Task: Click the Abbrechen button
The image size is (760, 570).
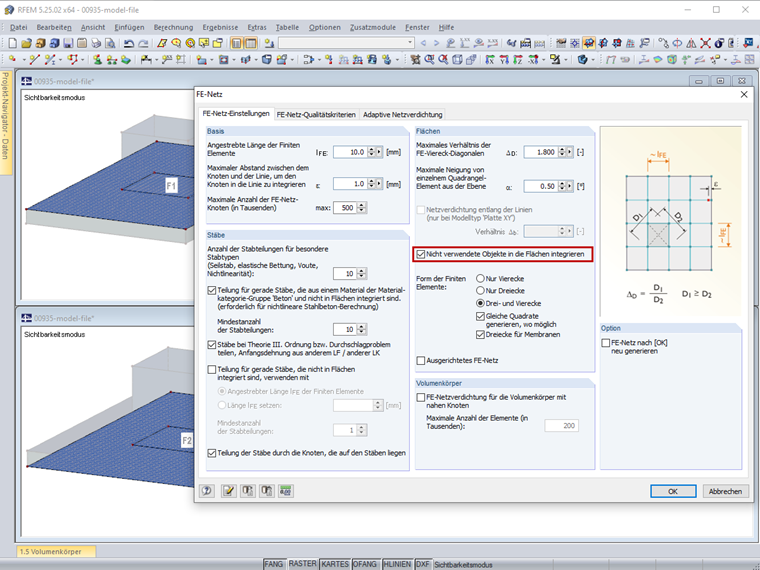Action: coord(724,491)
